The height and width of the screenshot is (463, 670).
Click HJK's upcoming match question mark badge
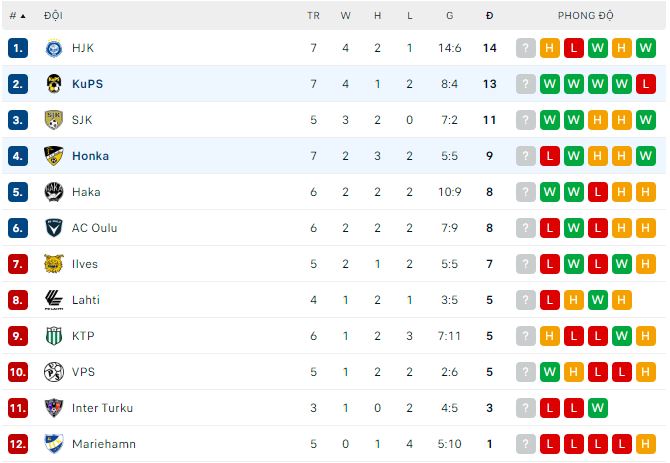(526, 48)
